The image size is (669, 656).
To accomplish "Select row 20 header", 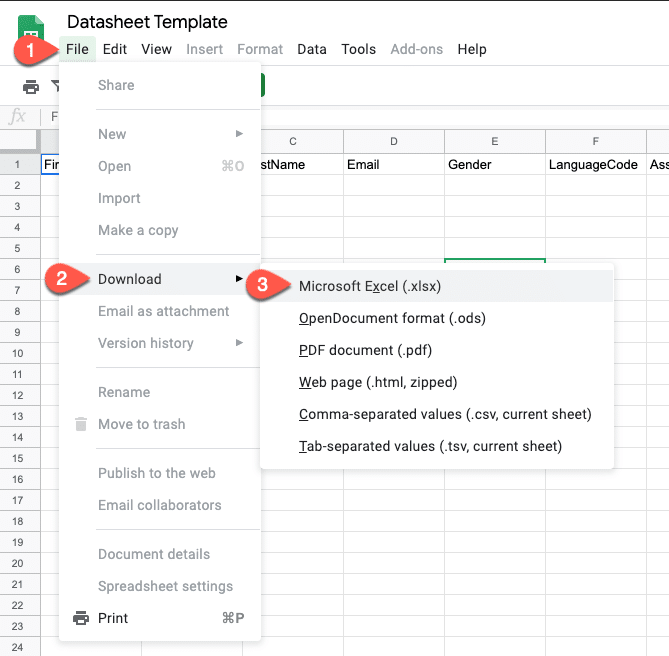I will 20,563.
